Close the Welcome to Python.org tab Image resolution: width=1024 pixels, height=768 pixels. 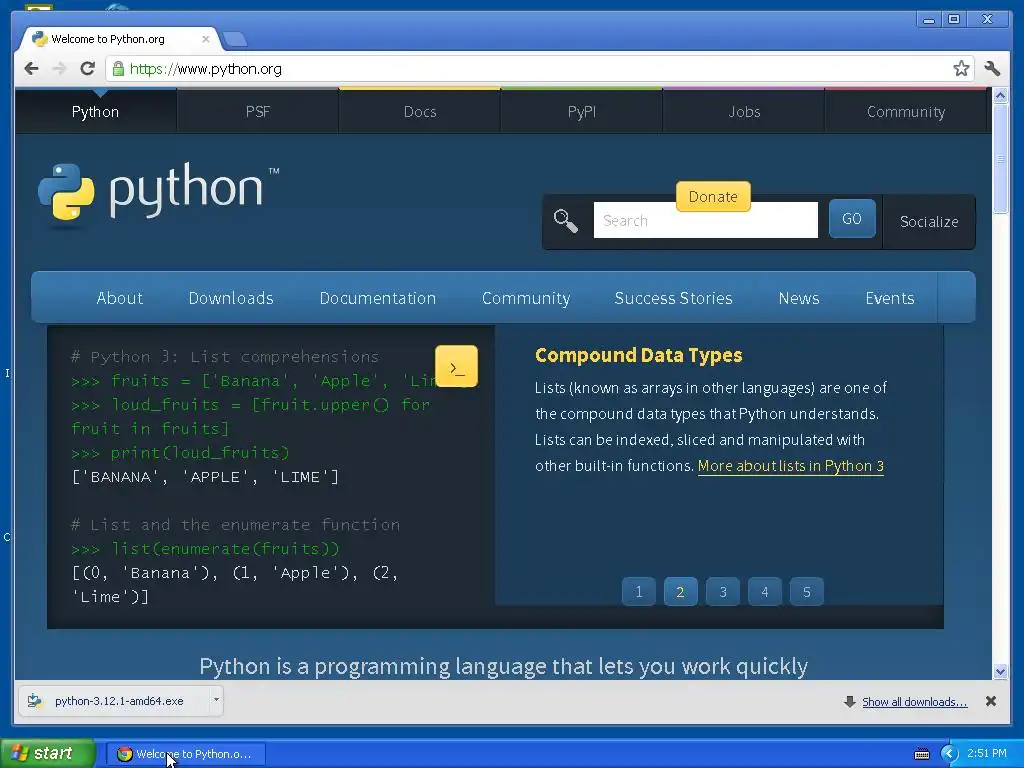pyautogui.click(x=206, y=39)
